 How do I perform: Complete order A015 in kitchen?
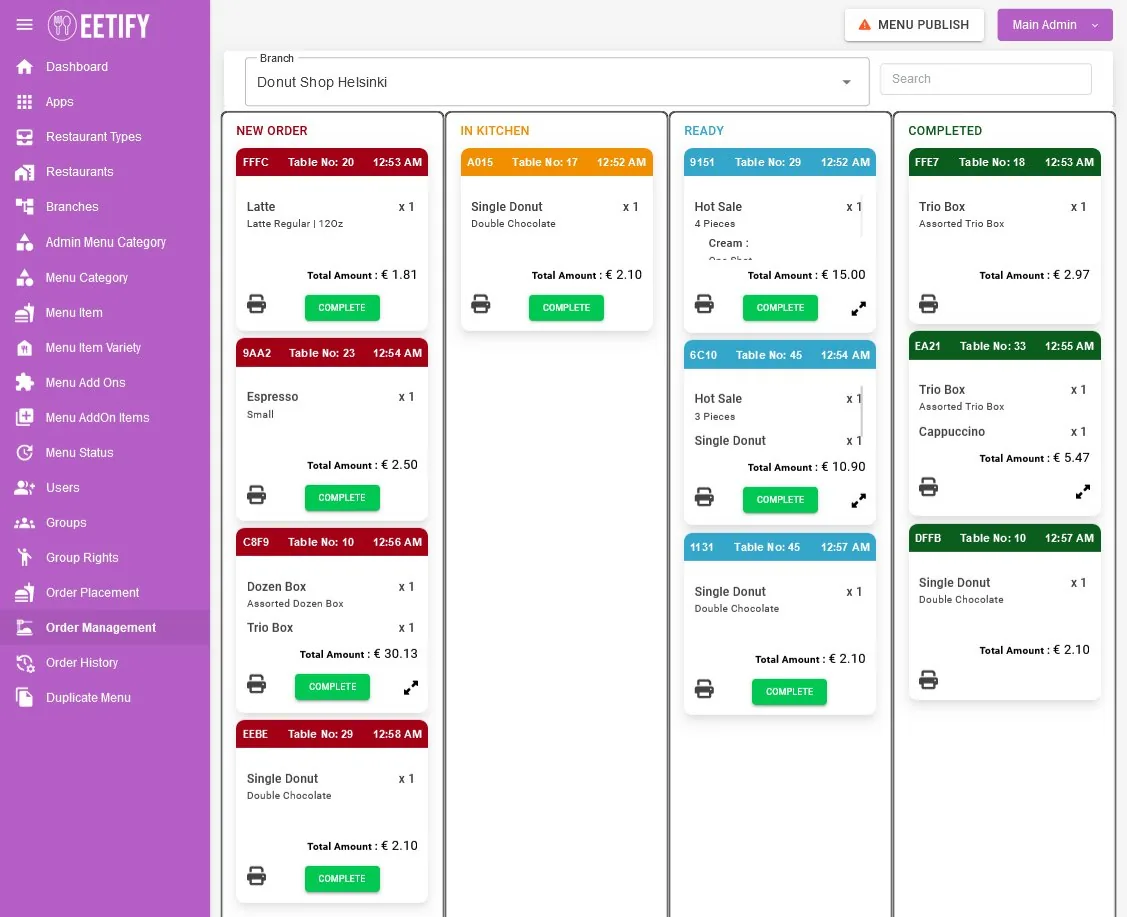coord(566,308)
